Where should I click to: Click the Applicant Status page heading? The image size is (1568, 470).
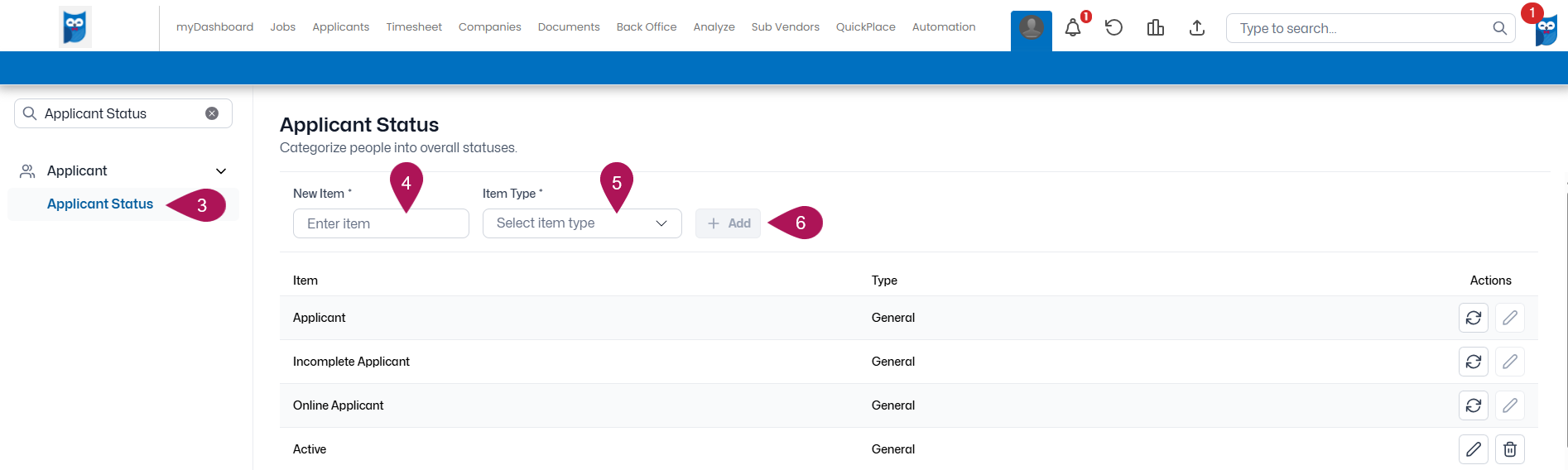(x=359, y=125)
